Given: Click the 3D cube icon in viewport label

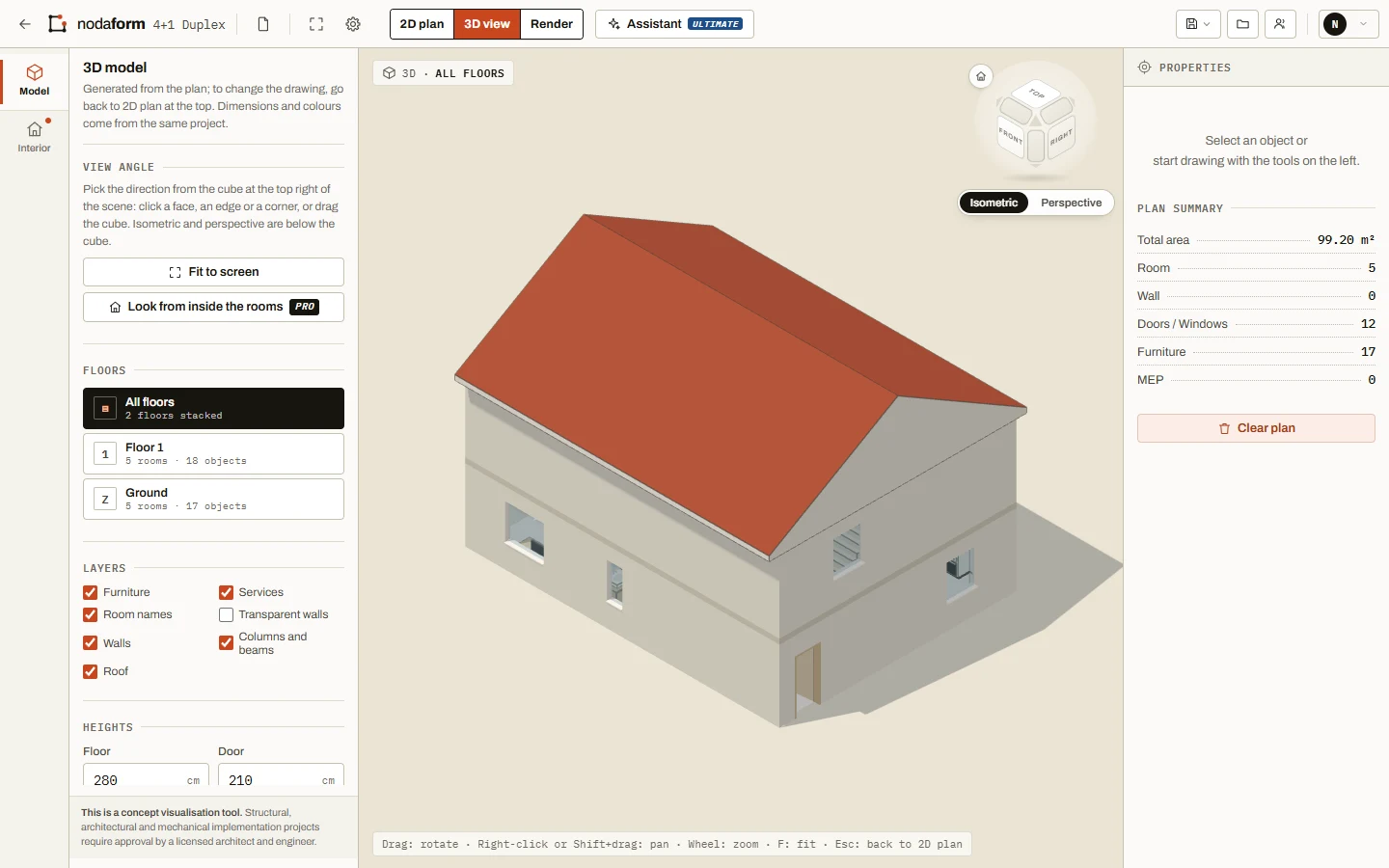Looking at the screenshot, I should (x=390, y=73).
